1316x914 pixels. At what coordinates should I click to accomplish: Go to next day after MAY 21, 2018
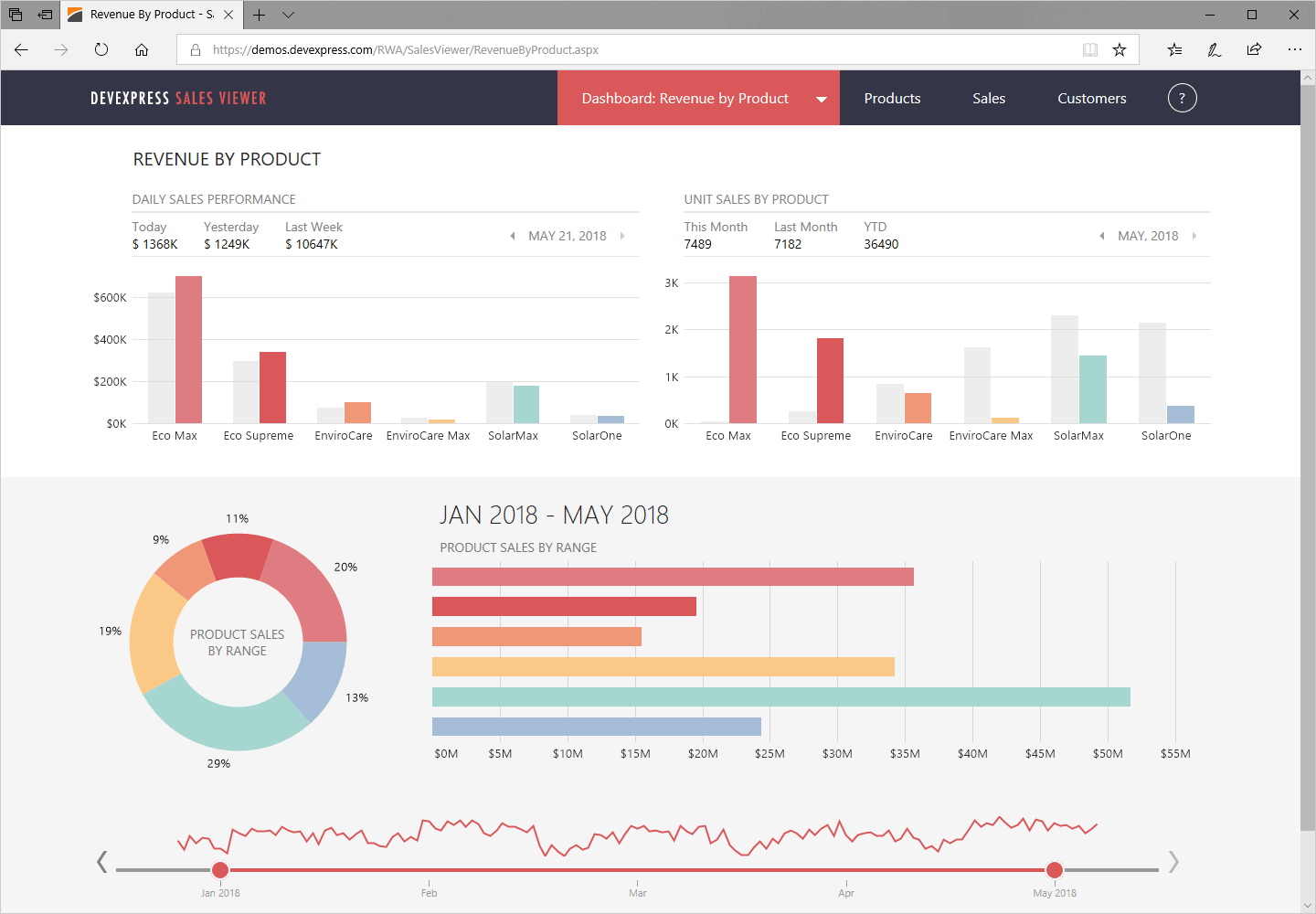pos(622,236)
